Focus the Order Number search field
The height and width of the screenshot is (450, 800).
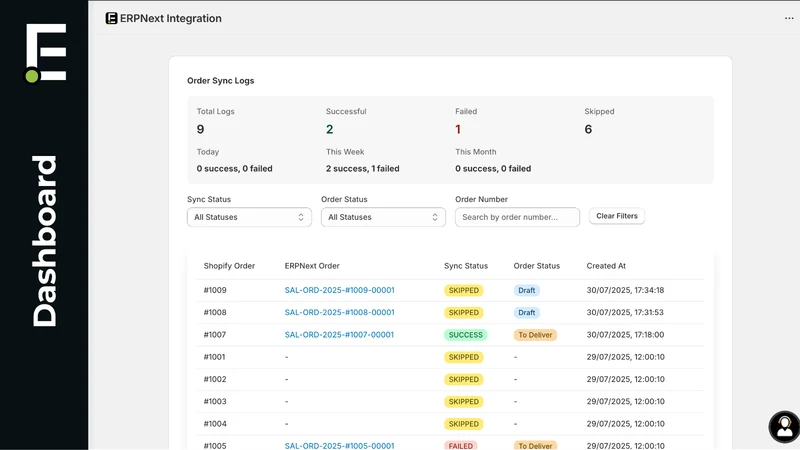coord(517,217)
